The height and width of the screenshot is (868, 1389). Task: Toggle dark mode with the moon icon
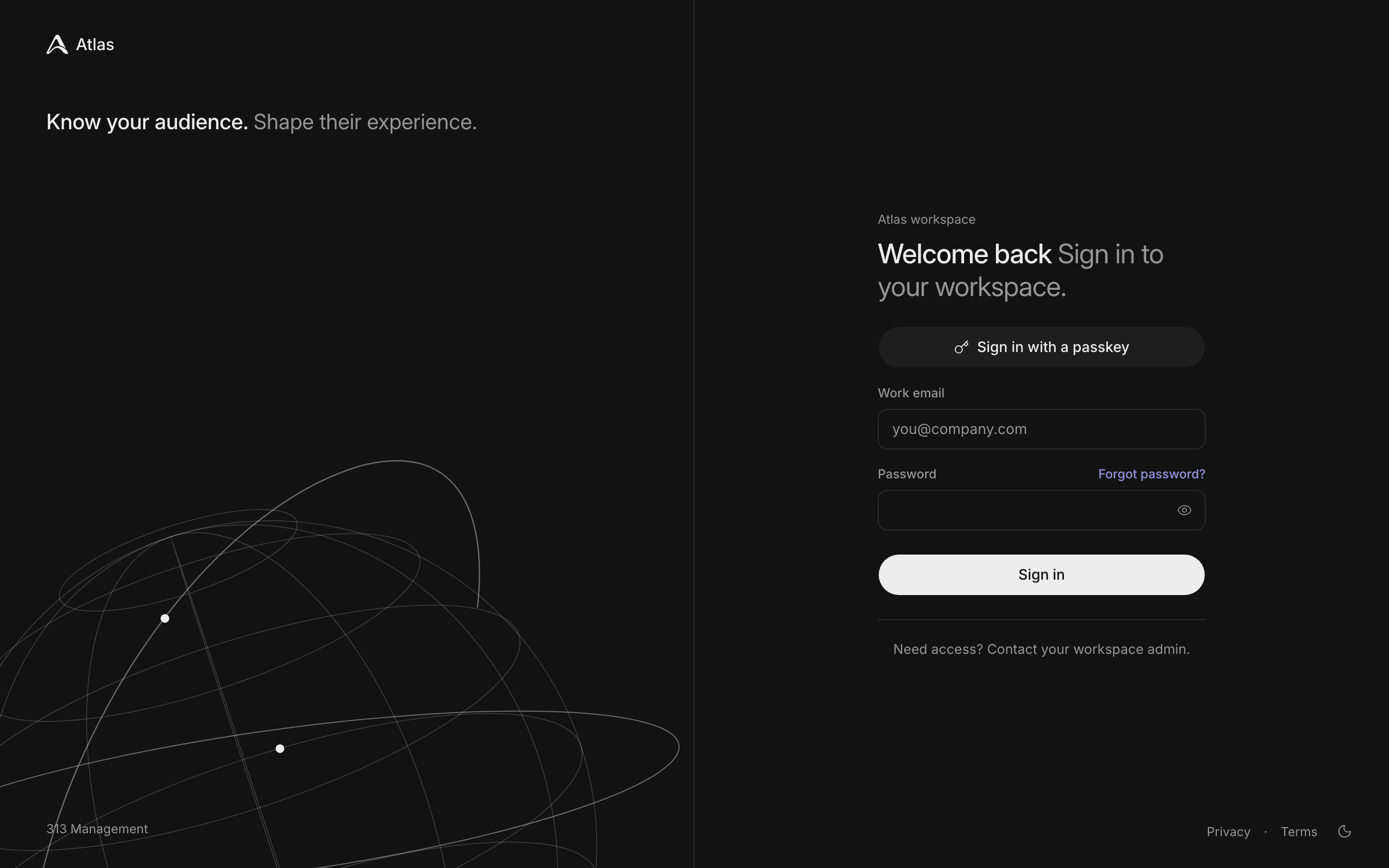coord(1344,831)
